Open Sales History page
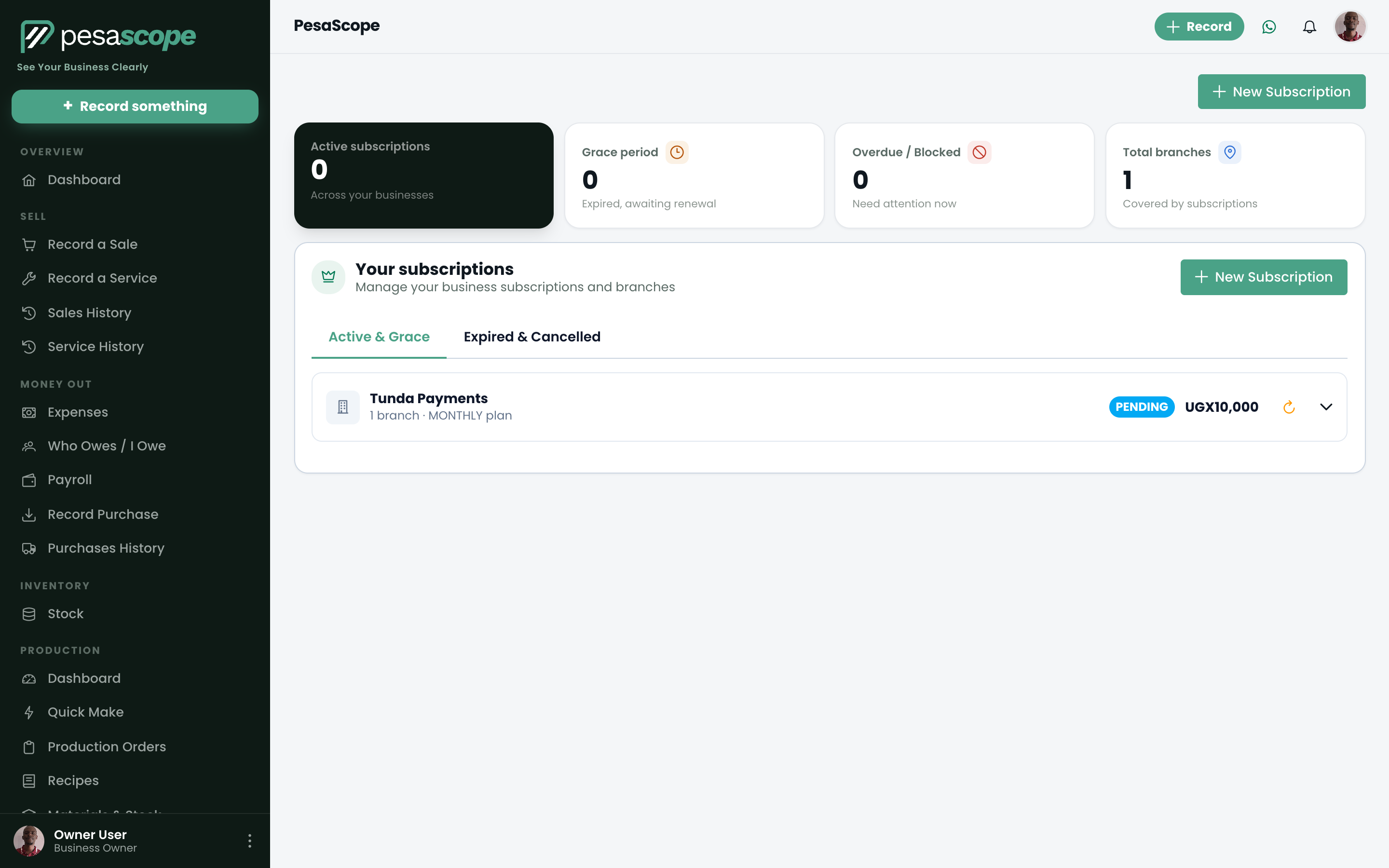The width and height of the screenshot is (1389, 868). [135, 313]
